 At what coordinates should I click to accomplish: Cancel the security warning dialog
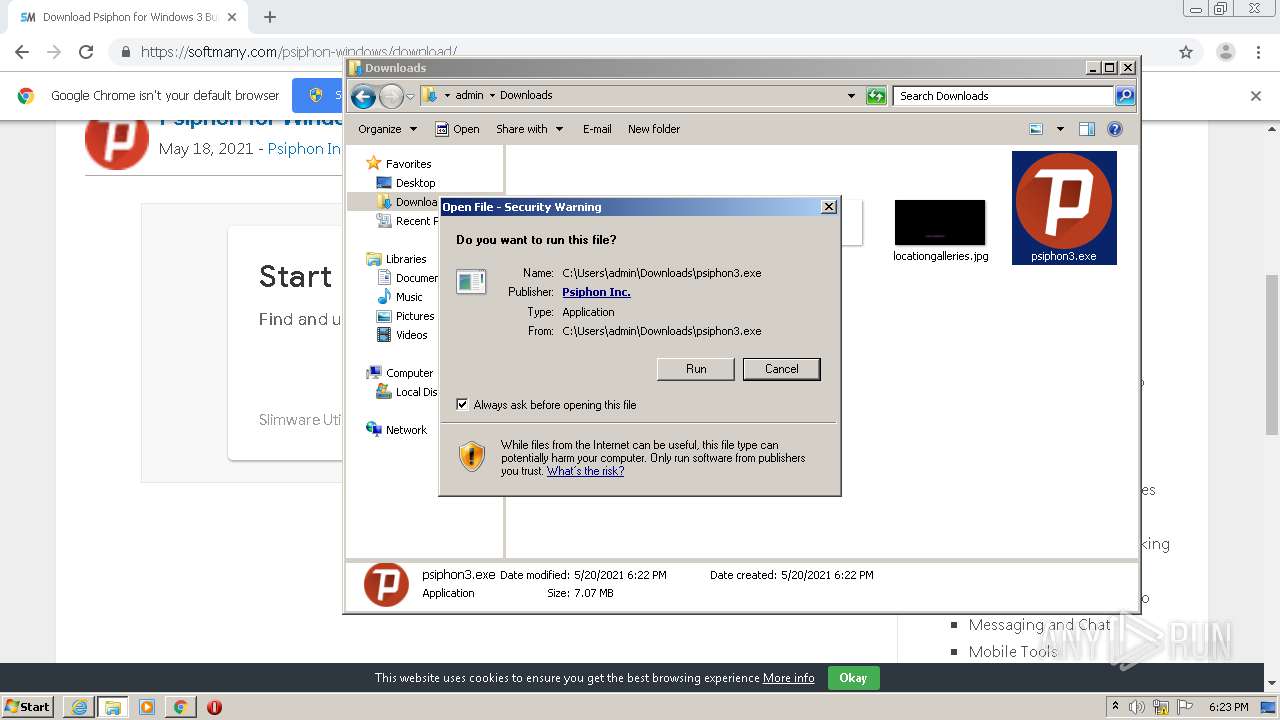(781, 369)
